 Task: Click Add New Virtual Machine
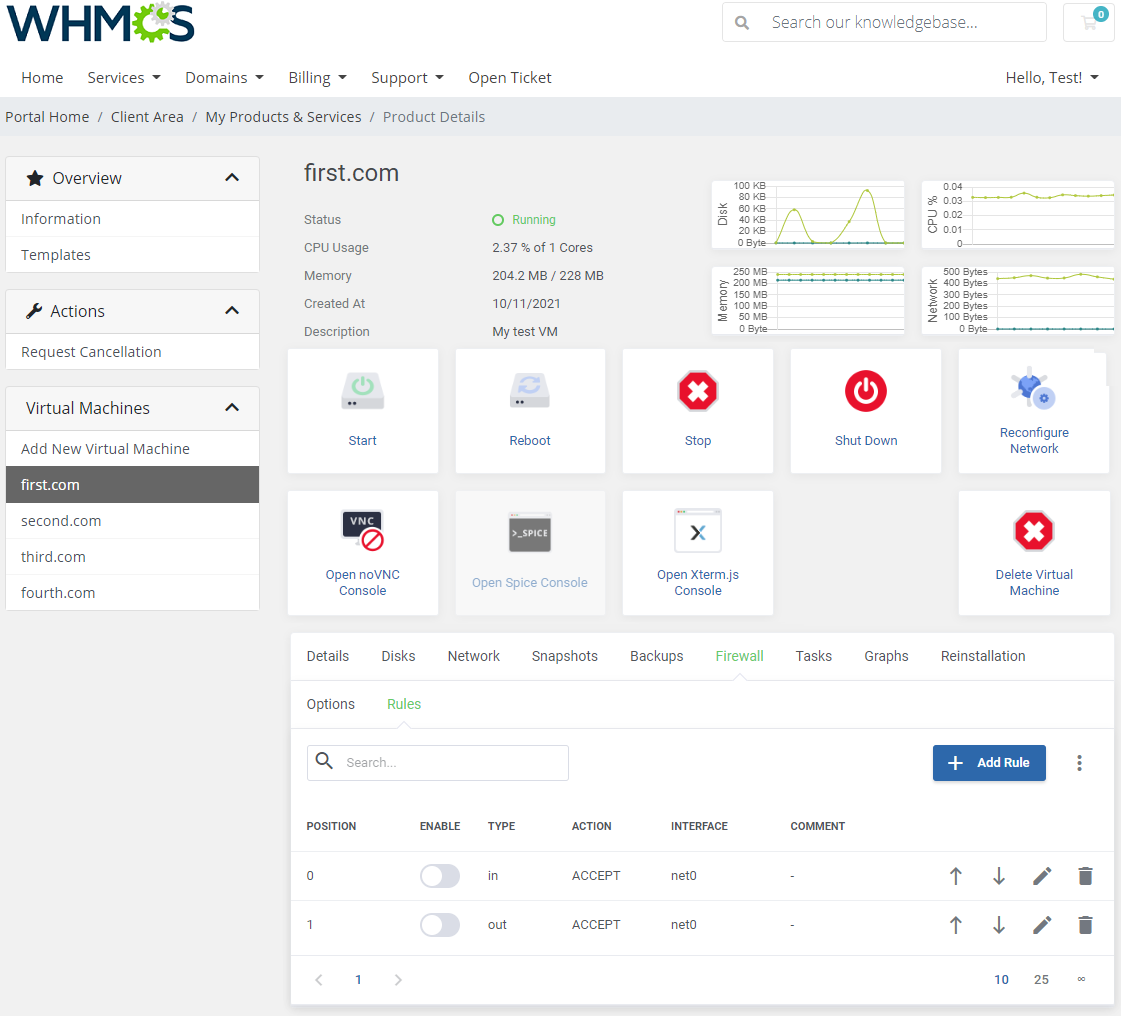click(x=132, y=449)
